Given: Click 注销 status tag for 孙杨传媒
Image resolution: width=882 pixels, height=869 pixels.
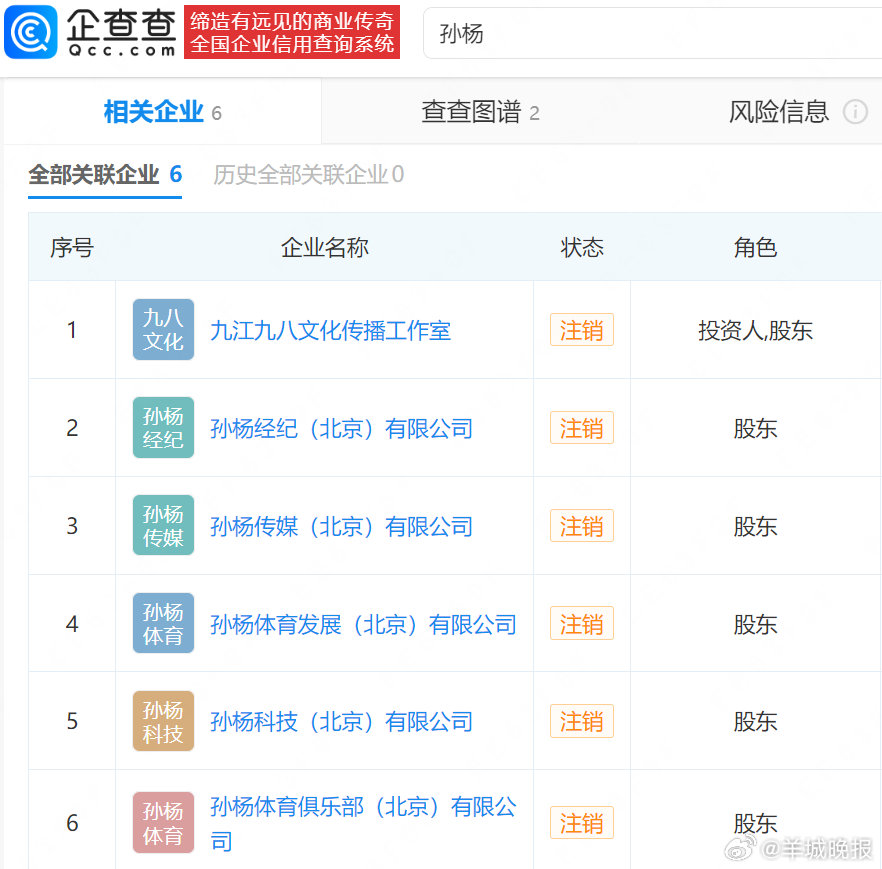Looking at the screenshot, I should coord(582,526).
